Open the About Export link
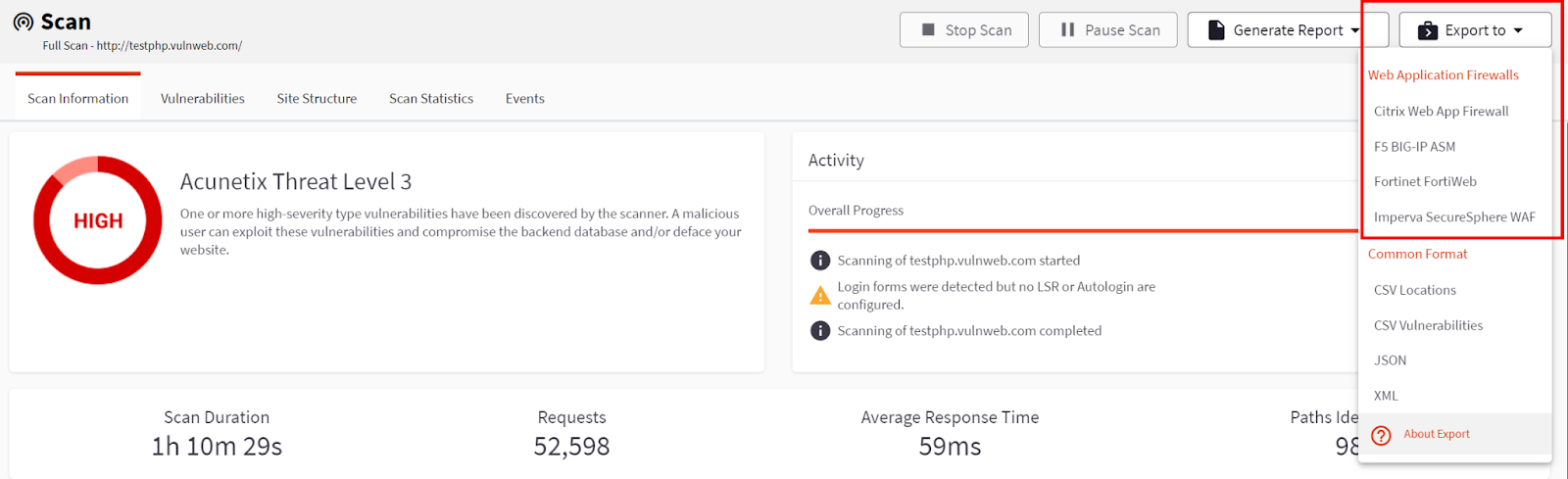The height and width of the screenshot is (479, 1568). (1436, 434)
